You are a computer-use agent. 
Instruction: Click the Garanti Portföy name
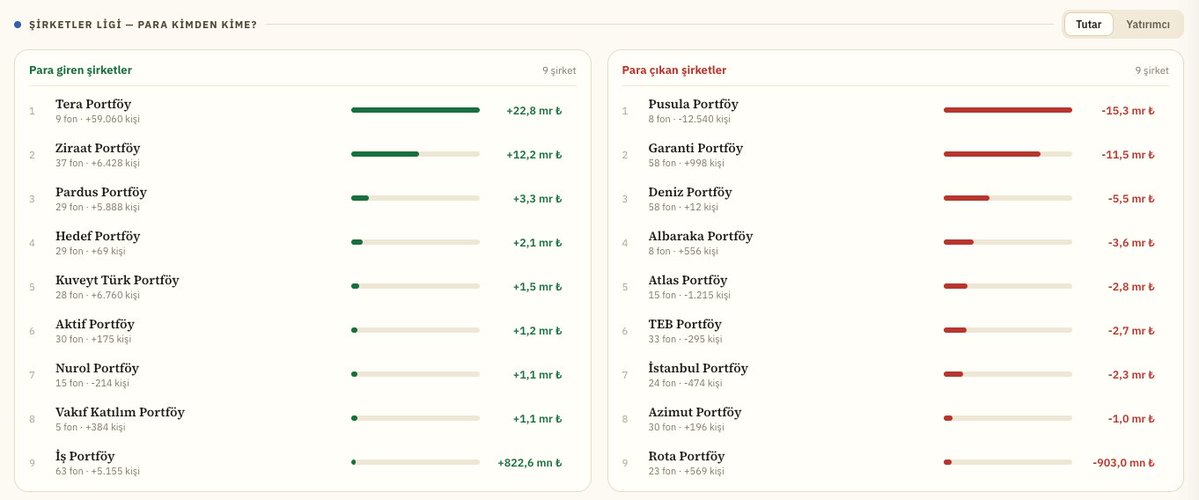(x=695, y=148)
